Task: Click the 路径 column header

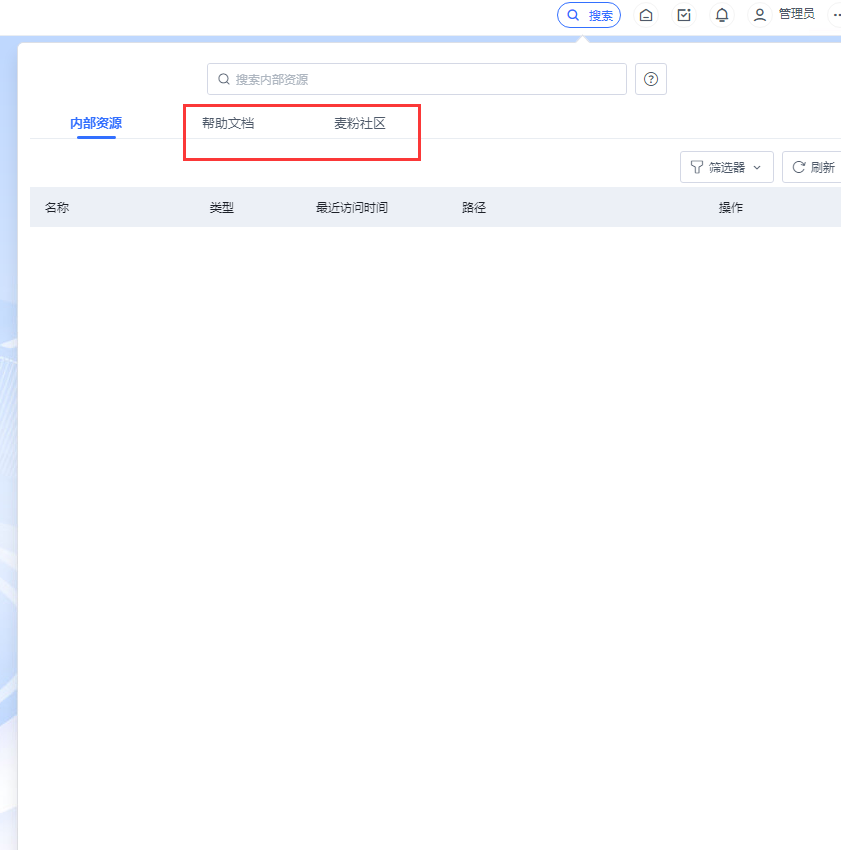Action: [x=474, y=208]
